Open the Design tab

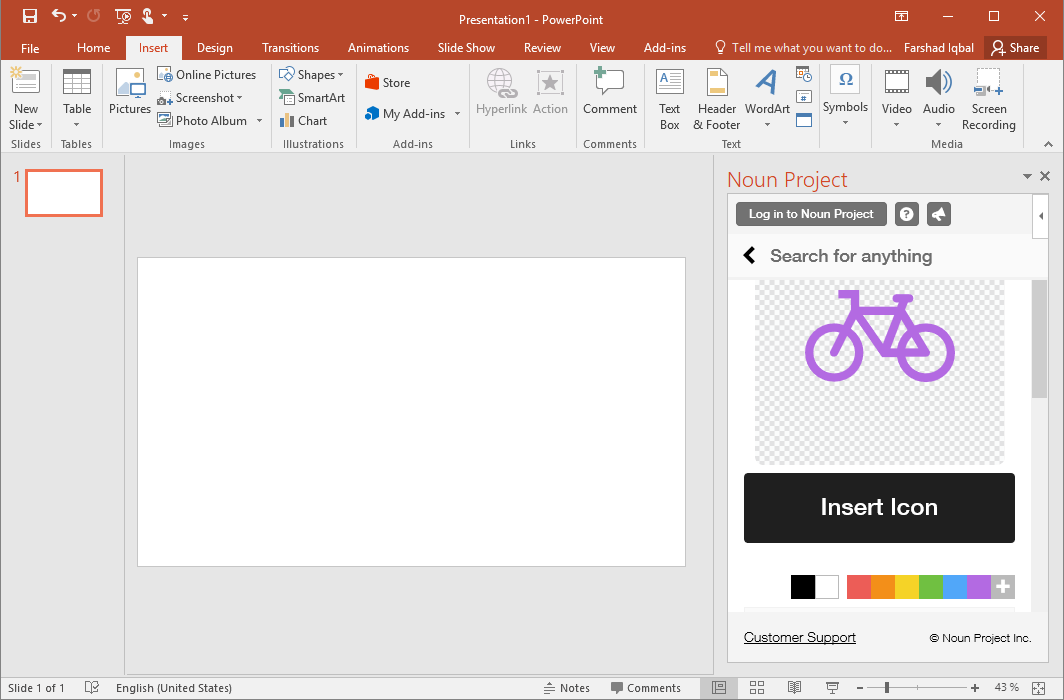click(214, 48)
